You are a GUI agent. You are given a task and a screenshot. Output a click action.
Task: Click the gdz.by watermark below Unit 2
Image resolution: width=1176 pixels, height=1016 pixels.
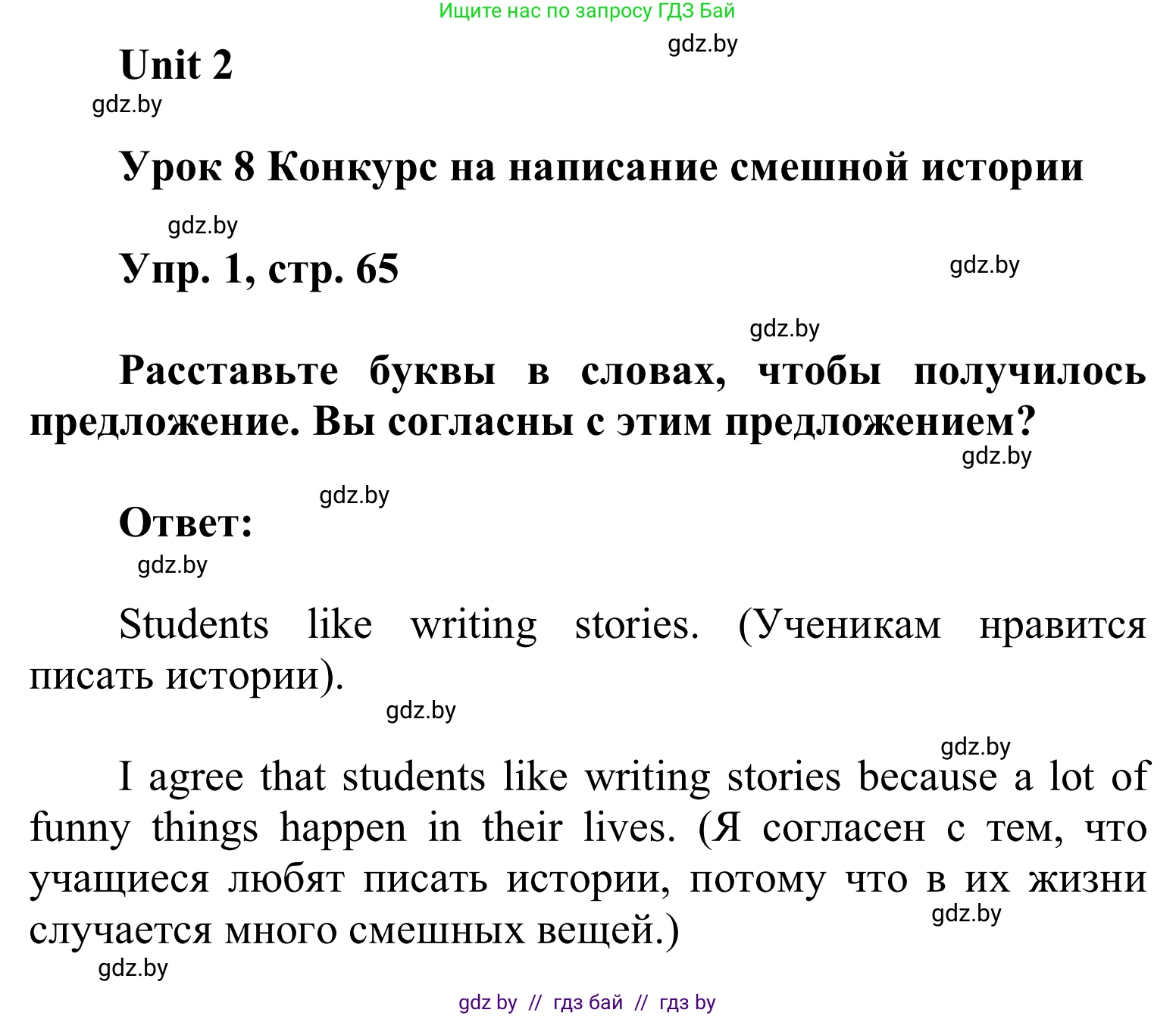127,105
